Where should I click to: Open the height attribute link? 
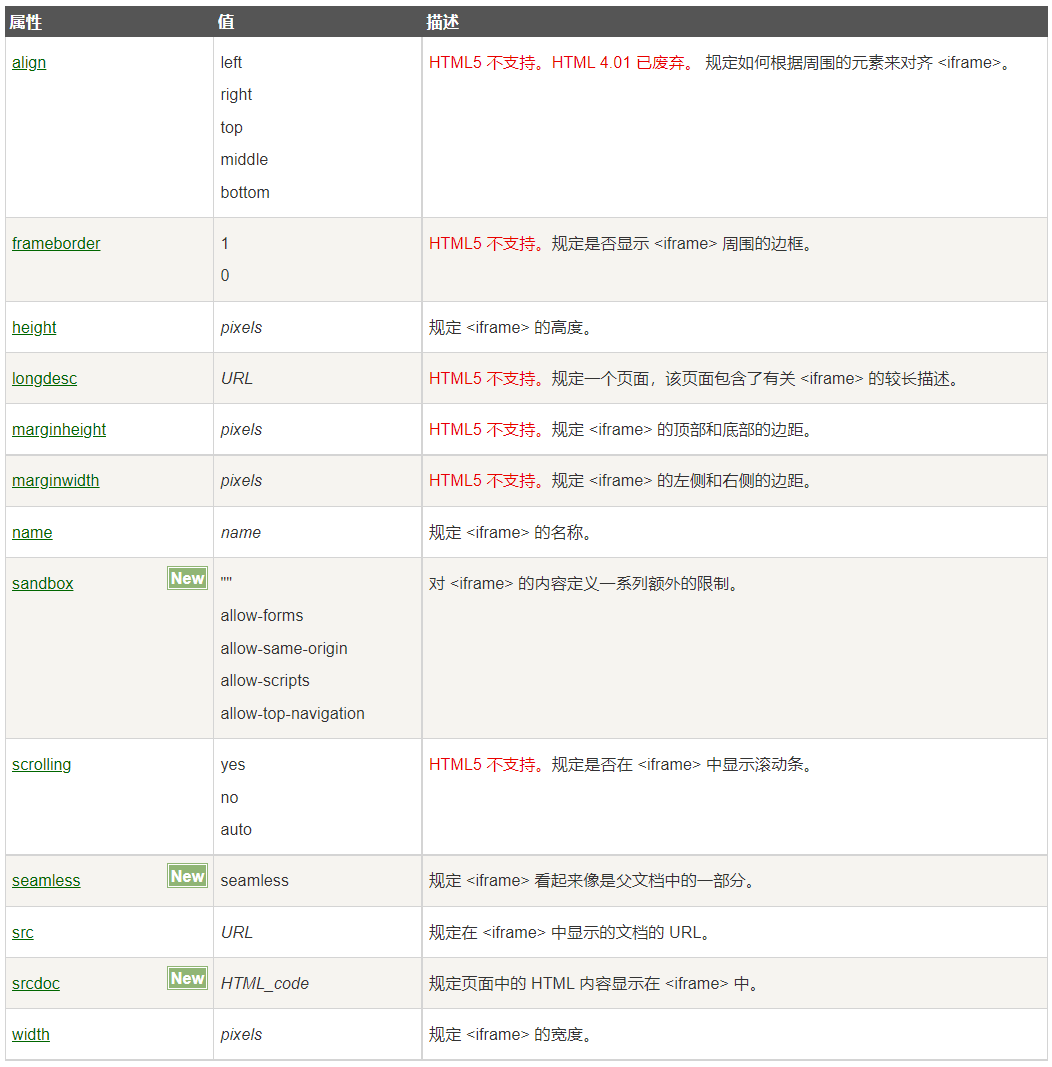(x=33, y=327)
